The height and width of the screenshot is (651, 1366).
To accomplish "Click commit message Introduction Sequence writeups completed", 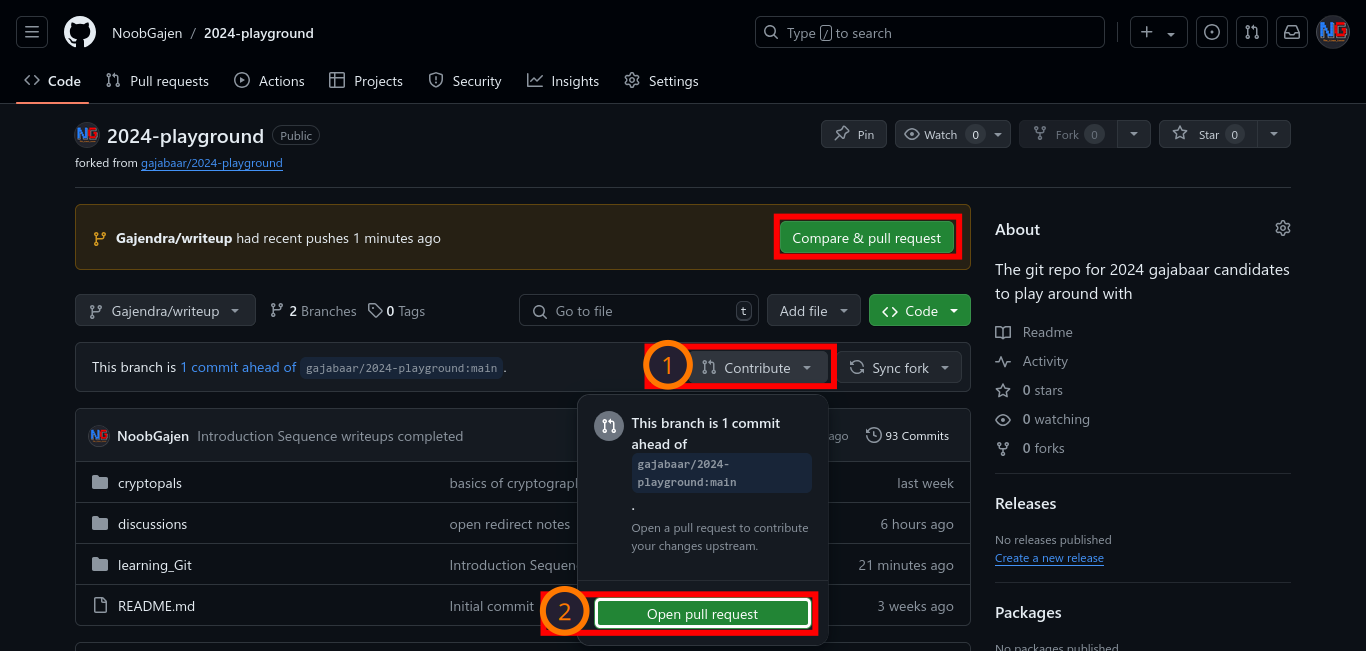I will (330, 436).
